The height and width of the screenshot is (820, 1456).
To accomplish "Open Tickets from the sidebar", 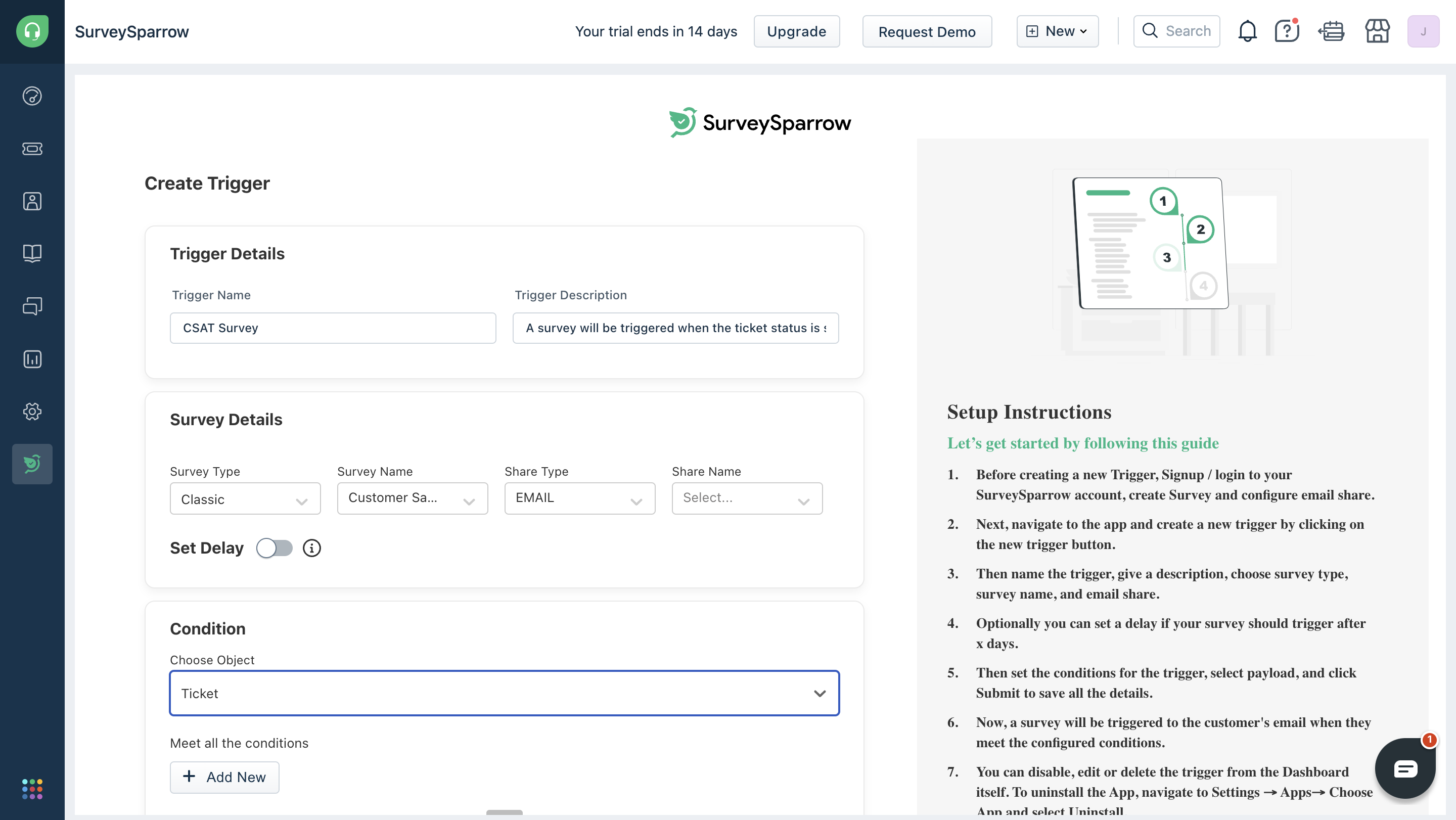I will [32, 149].
